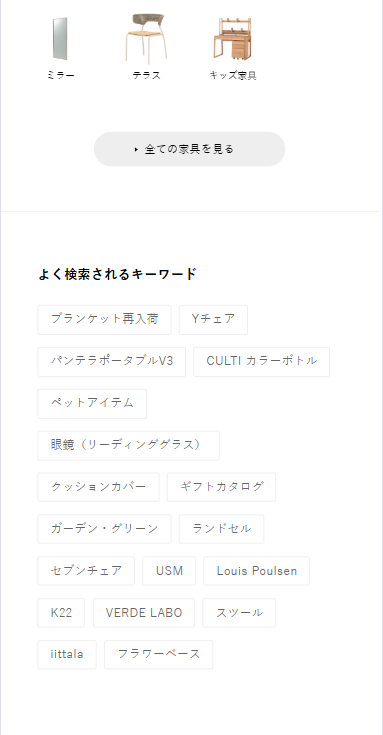Screen dimensions: 383x735
Task: Select the ブランケット再入荷 keyword tag
Action: (105, 320)
